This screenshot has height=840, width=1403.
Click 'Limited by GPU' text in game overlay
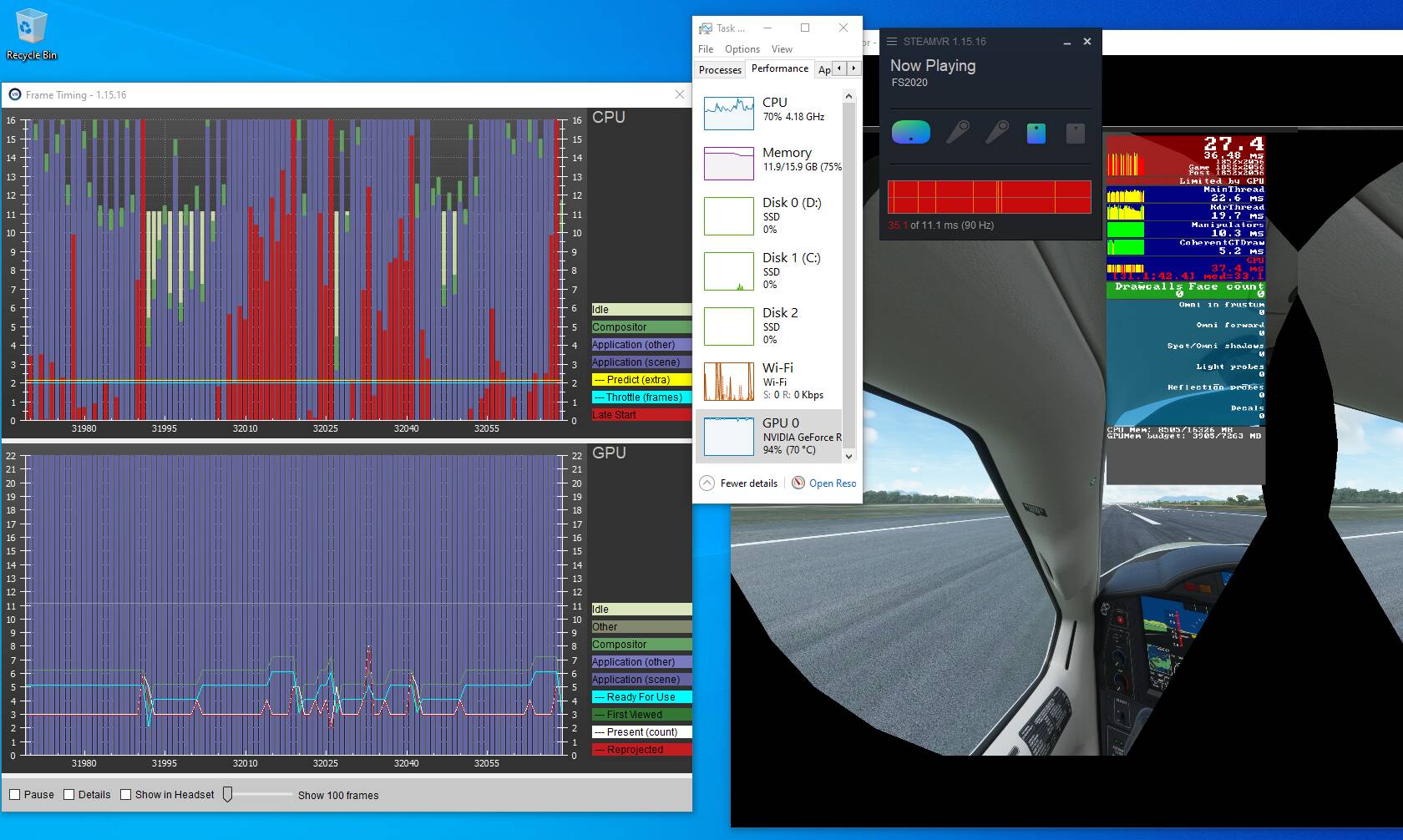[x=1222, y=180]
